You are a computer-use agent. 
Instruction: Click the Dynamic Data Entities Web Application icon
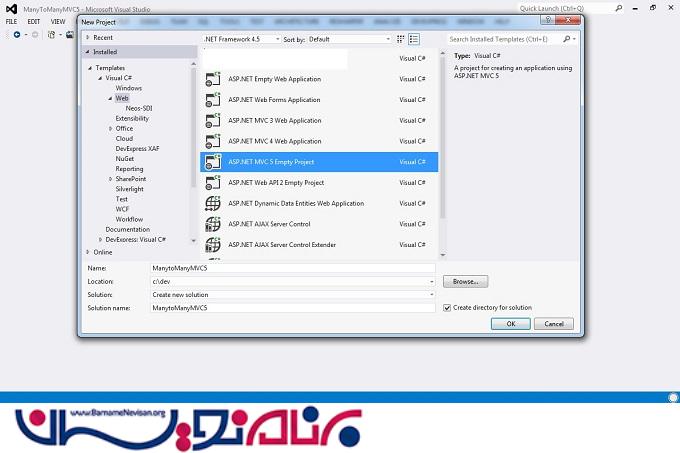[212, 203]
